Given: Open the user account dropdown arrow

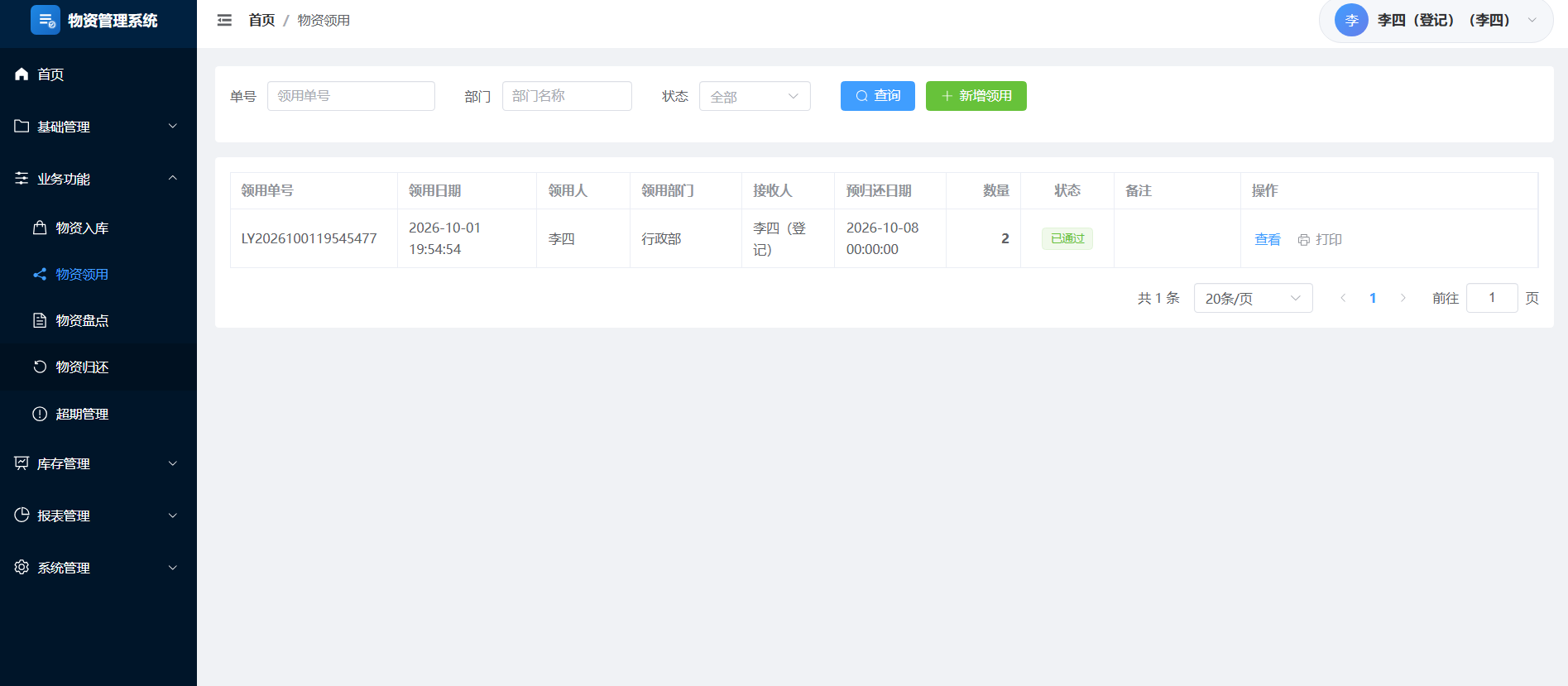Looking at the screenshot, I should click(x=1532, y=20).
